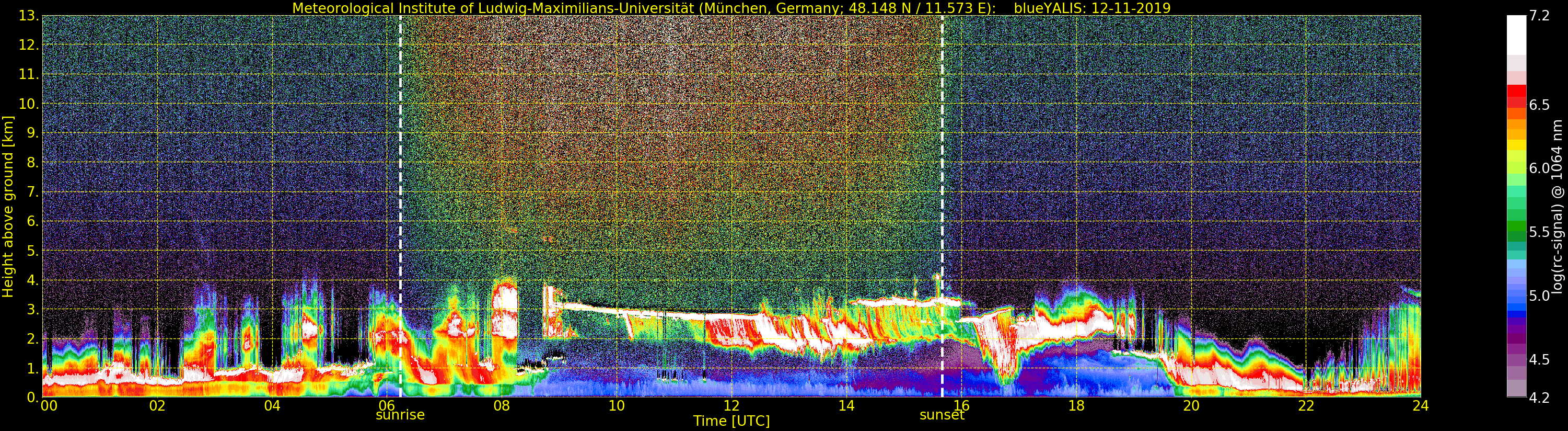Click colorbar value label '5.0'

pos(1539,296)
